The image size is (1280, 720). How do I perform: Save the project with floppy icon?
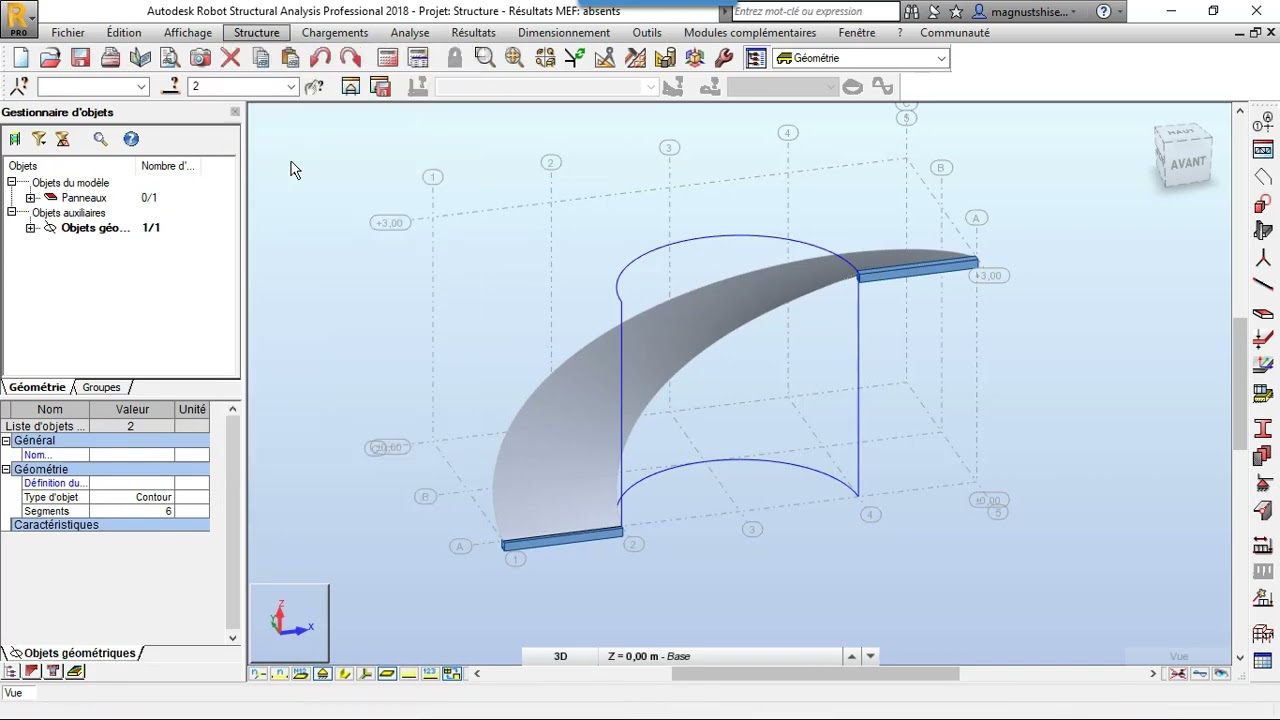[x=80, y=58]
